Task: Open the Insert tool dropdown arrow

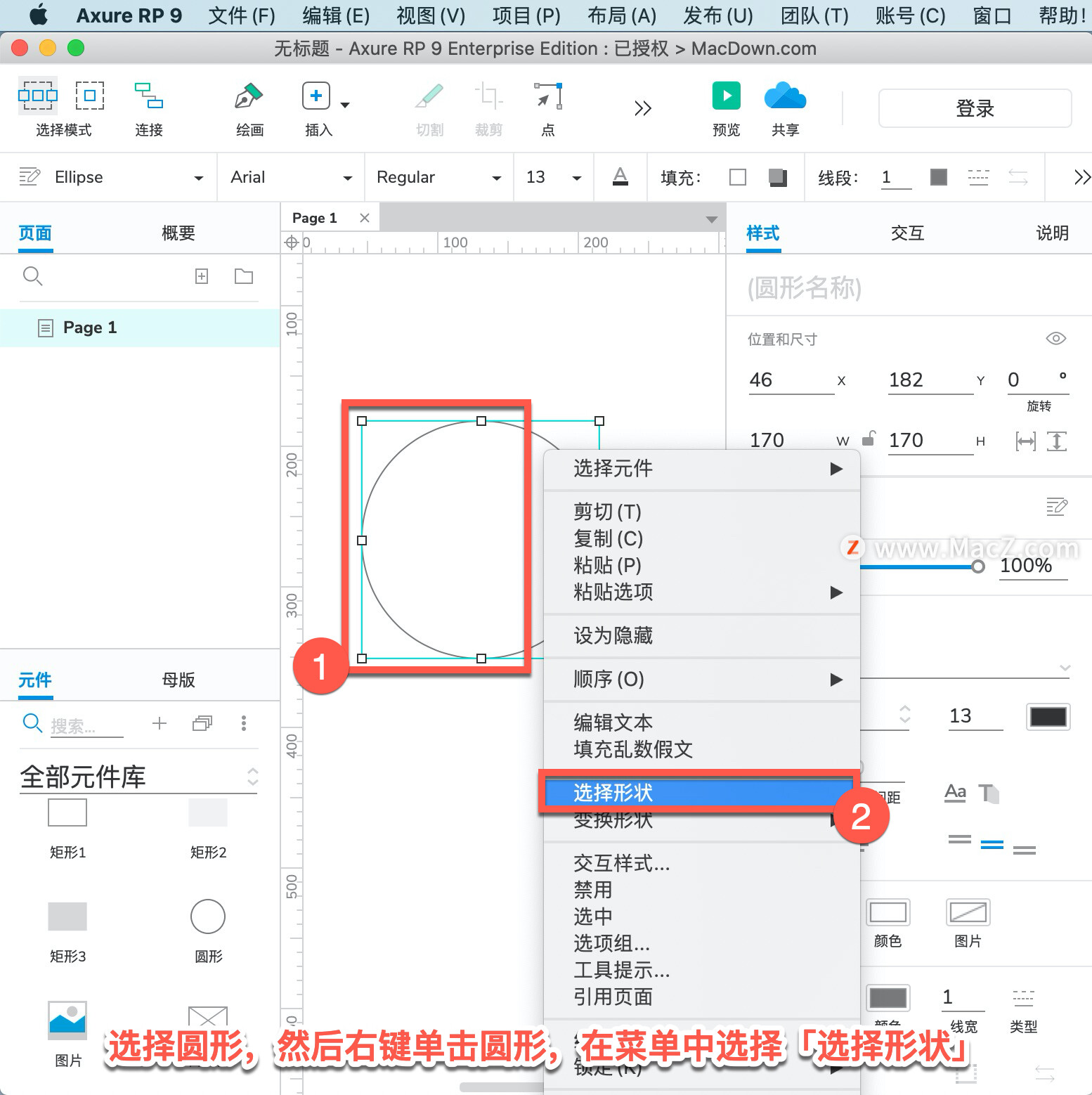Action: pyautogui.click(x=345, y=105)
